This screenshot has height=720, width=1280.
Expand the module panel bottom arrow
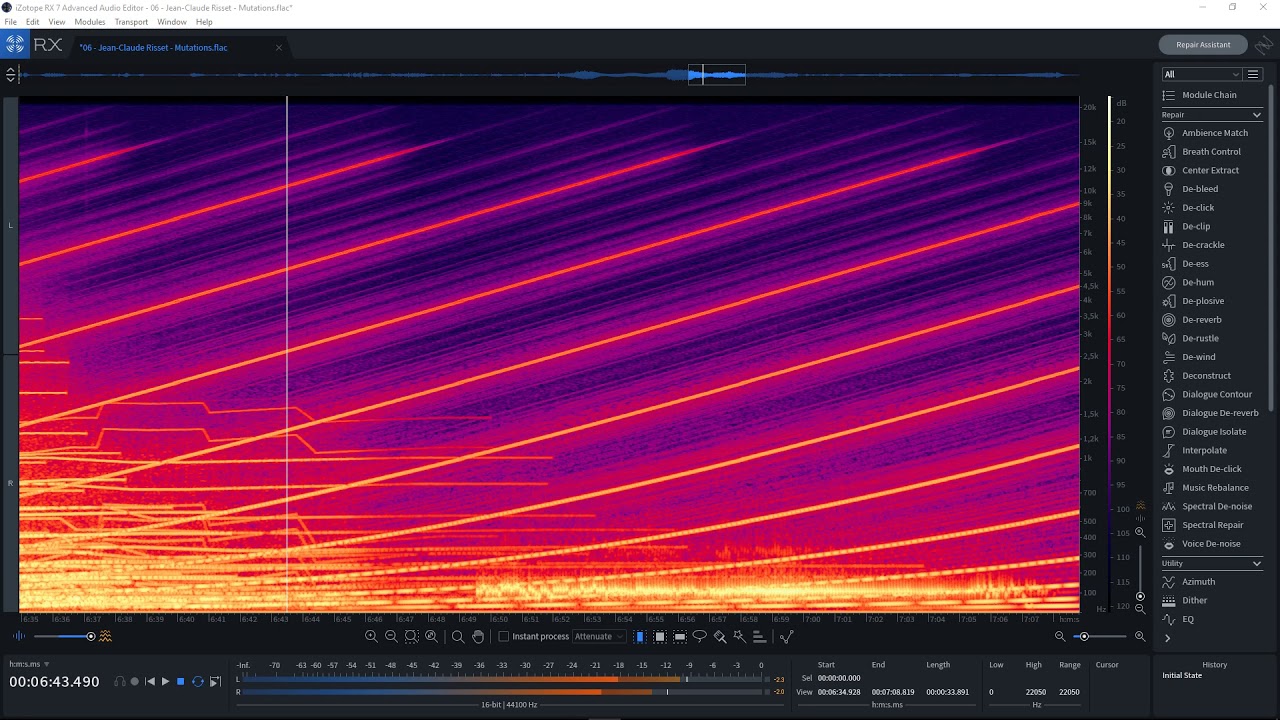1167,638
